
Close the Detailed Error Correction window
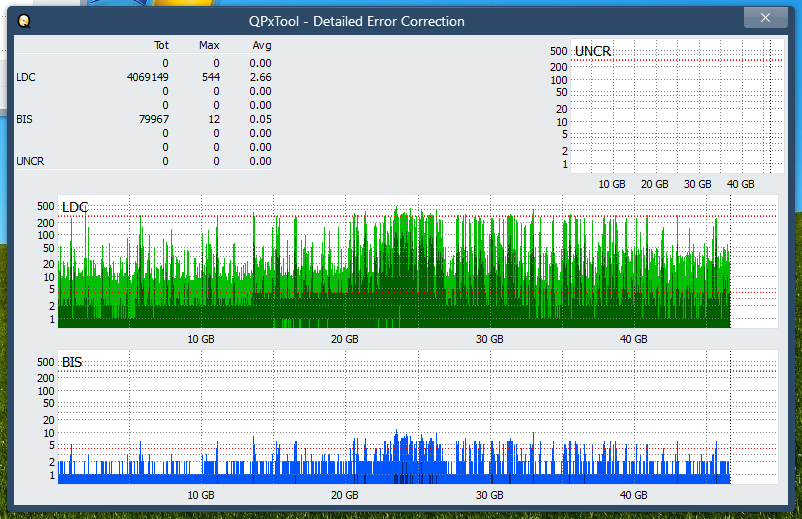point(765,18)
